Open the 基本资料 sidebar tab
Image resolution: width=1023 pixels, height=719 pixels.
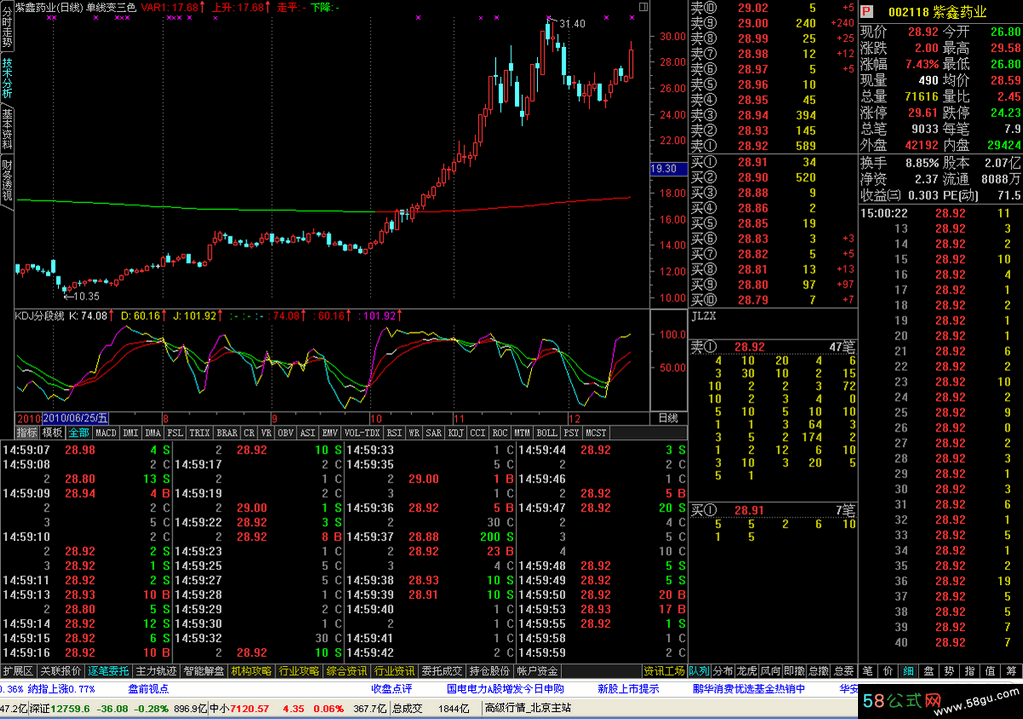click(x=7, y=129)
